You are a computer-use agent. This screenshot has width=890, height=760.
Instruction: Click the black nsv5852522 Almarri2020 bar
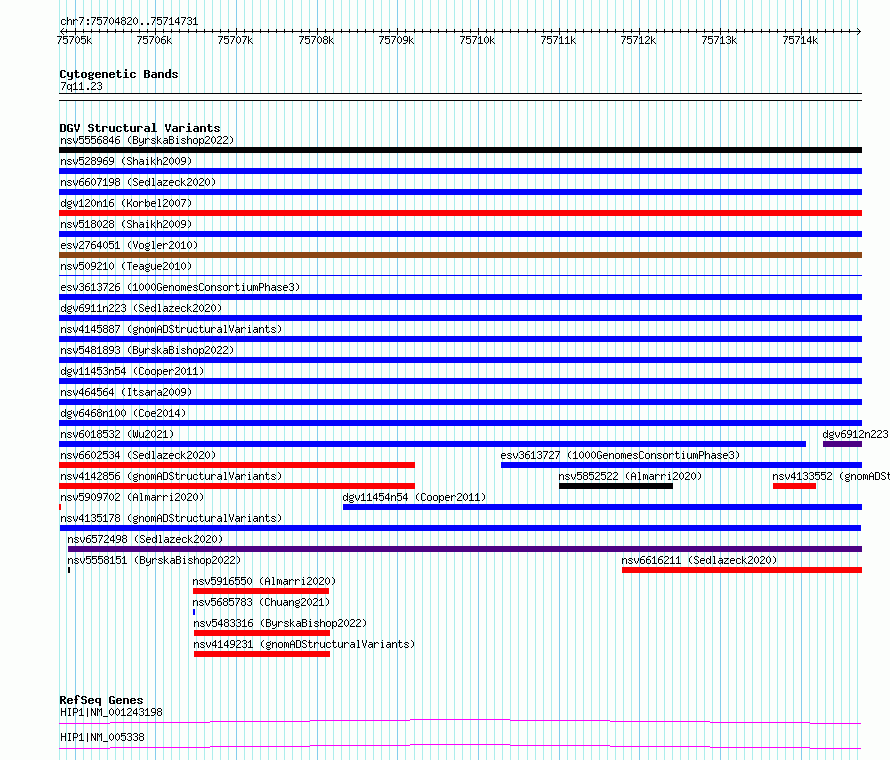(616, 486)
